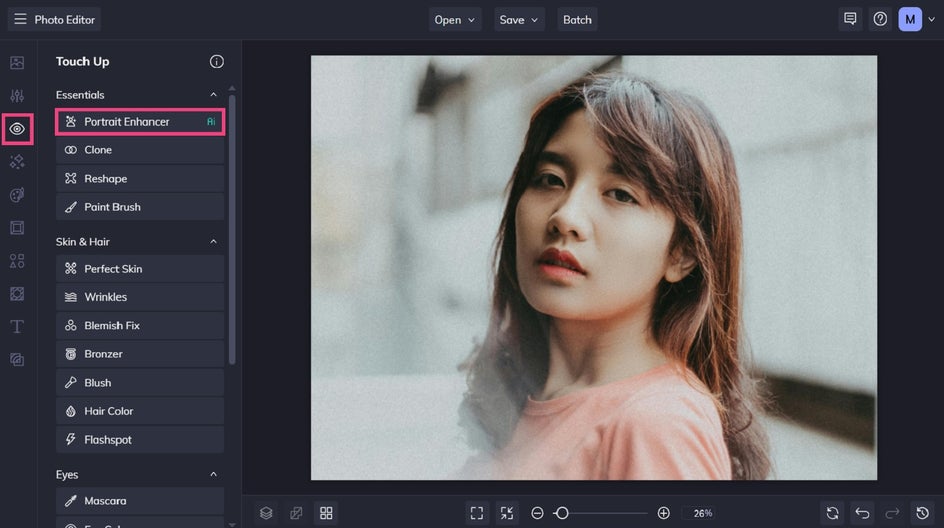Open the history clock icon
Image resolution: width=944 pixels, height=528 pixels.
(922, 513)
